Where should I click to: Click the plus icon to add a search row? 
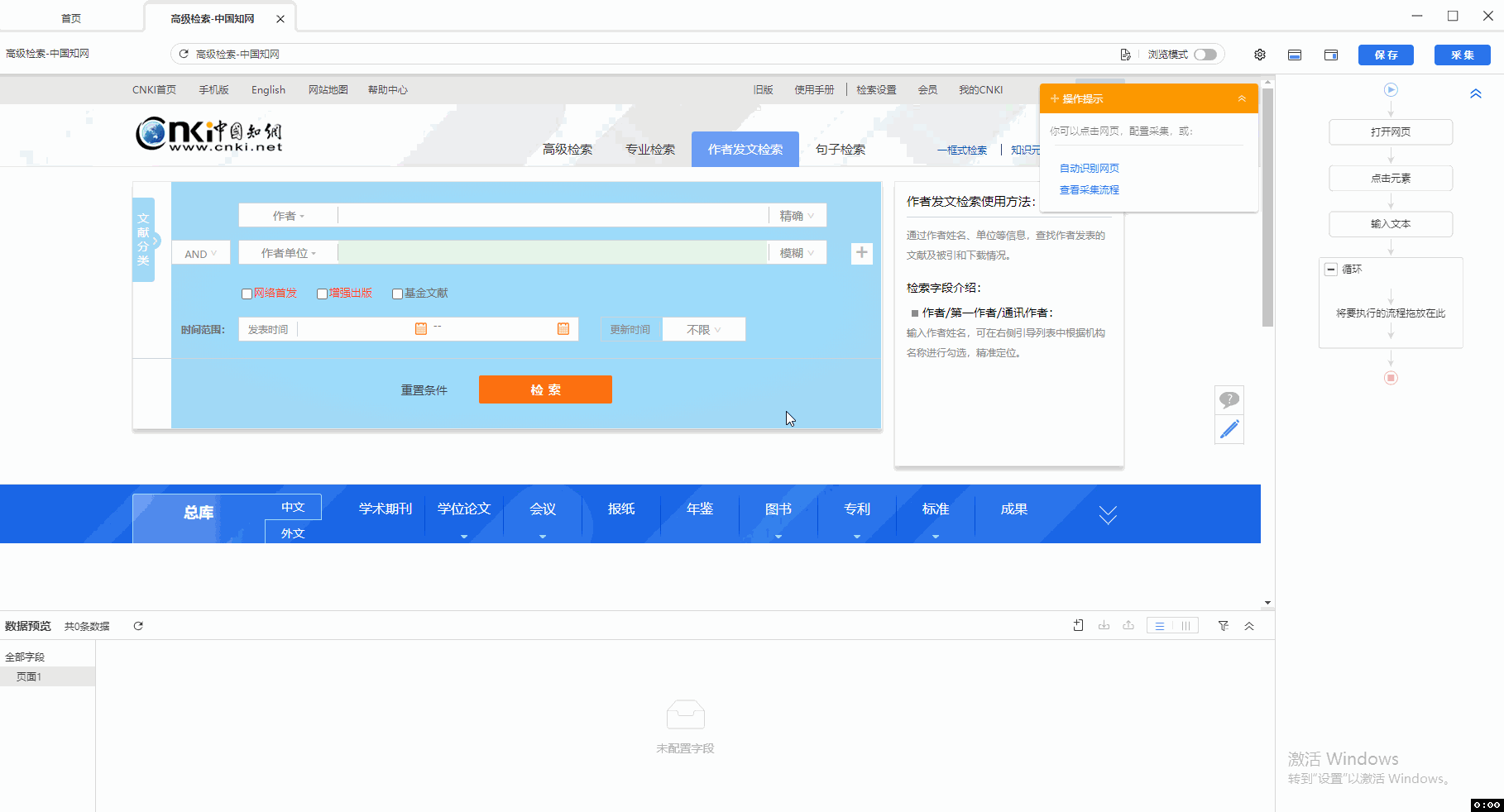(861, 252)
